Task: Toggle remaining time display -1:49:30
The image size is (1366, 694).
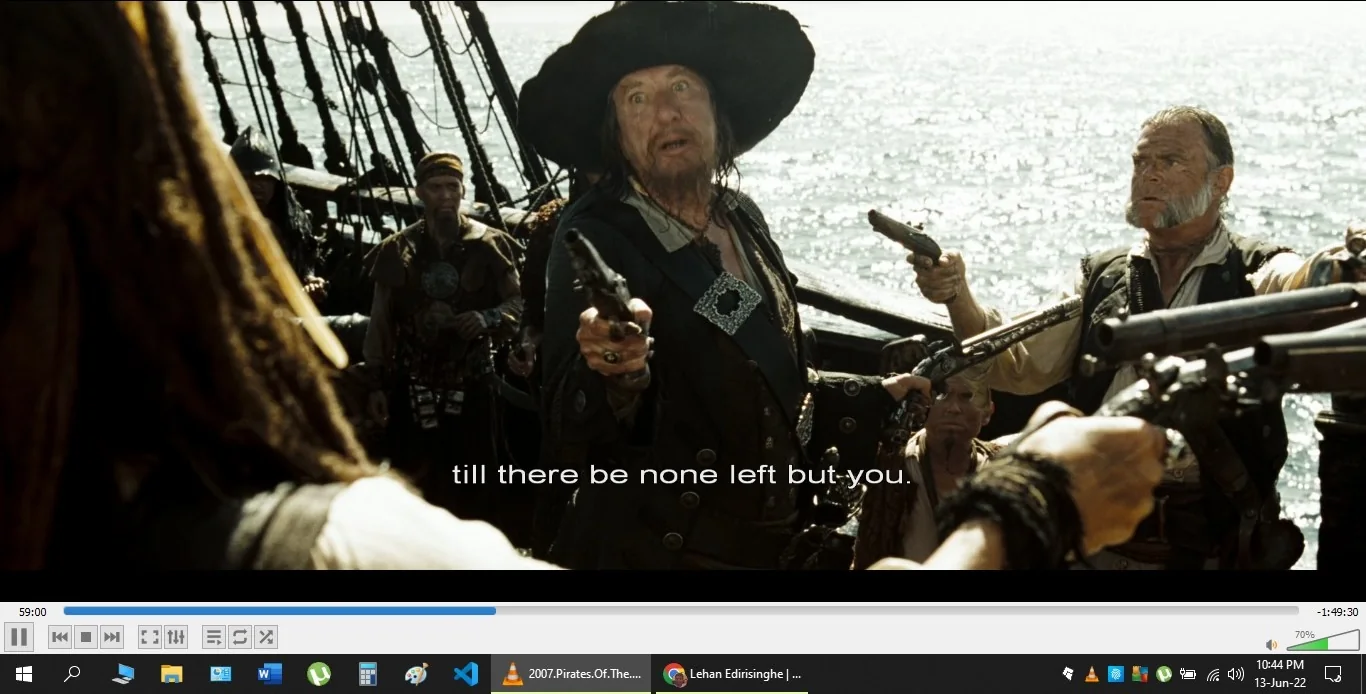Action: pos(1337,611)
